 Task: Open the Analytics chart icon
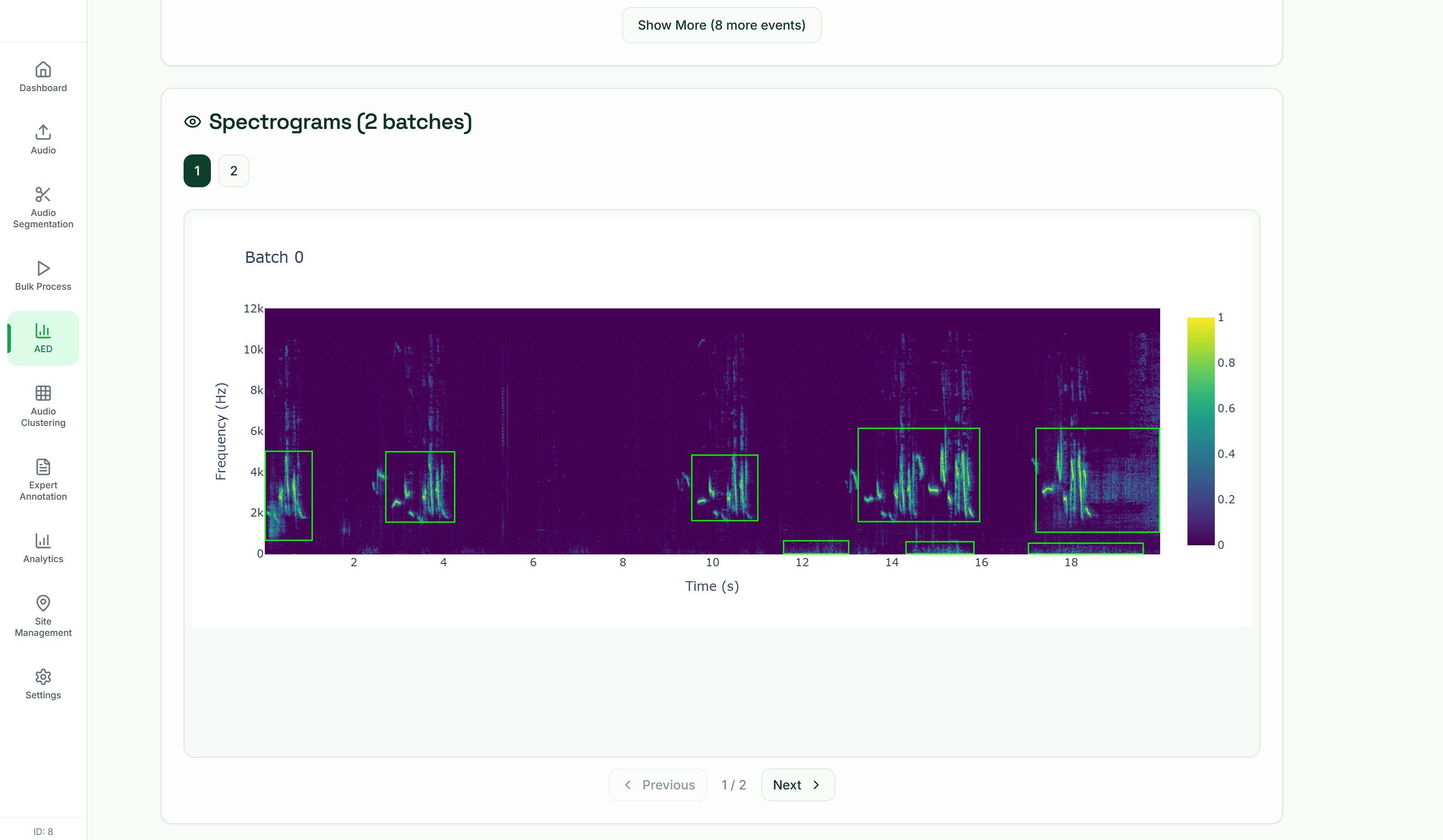click(x=43, y=541)
